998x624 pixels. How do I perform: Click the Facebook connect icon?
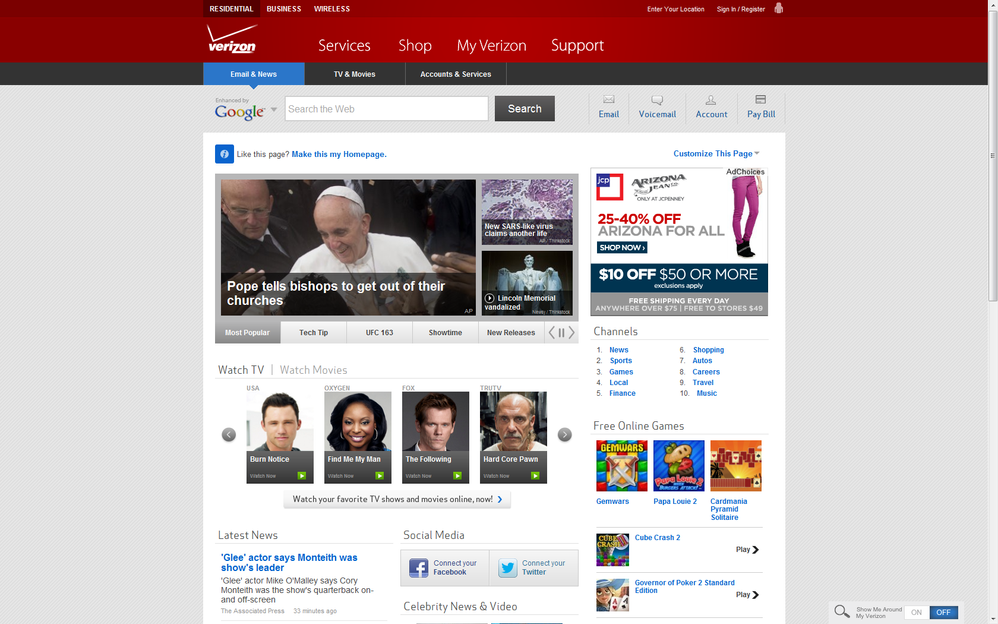[x=419, y=568]
